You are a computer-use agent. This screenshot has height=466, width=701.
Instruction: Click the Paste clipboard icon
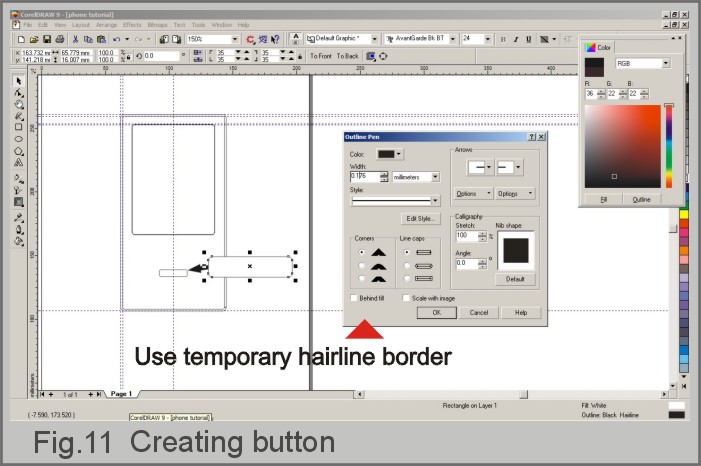101,39
